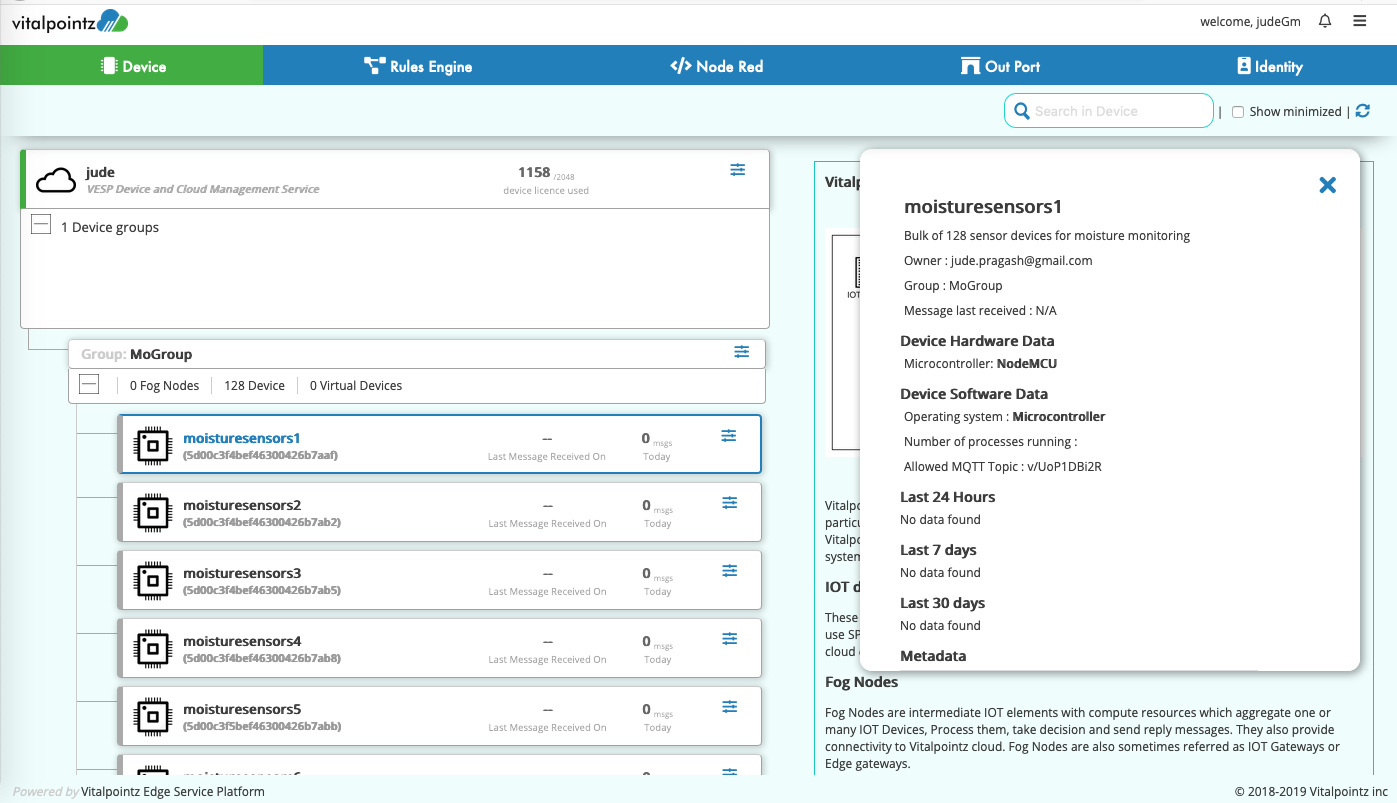
Task: Open settings sliders for moisturesensors3
Action: pyautogui.click(x=730, y=571)
